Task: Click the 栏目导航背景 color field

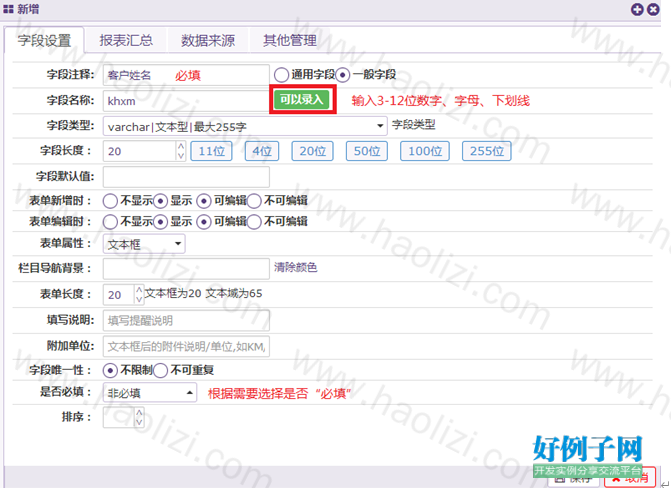Action: pyautogui.click(x=186, y=269)
